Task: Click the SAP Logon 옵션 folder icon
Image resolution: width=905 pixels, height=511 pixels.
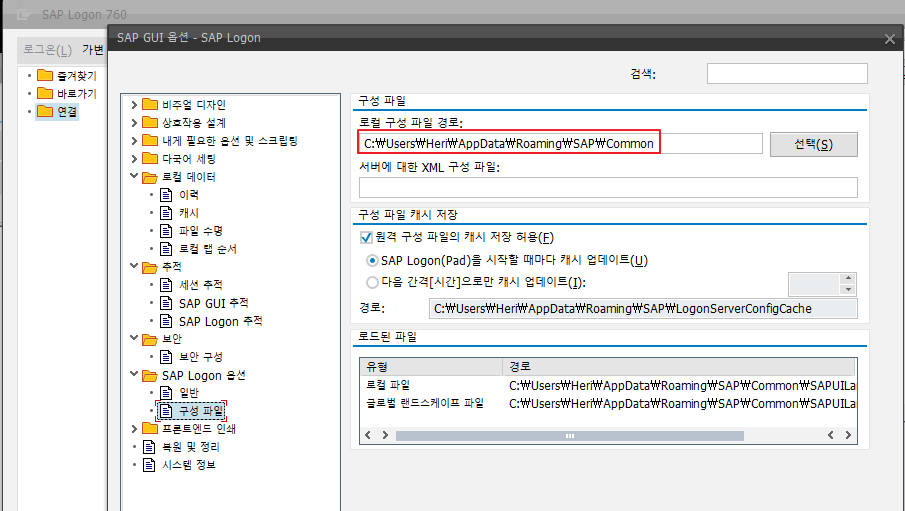Action: 150,375
